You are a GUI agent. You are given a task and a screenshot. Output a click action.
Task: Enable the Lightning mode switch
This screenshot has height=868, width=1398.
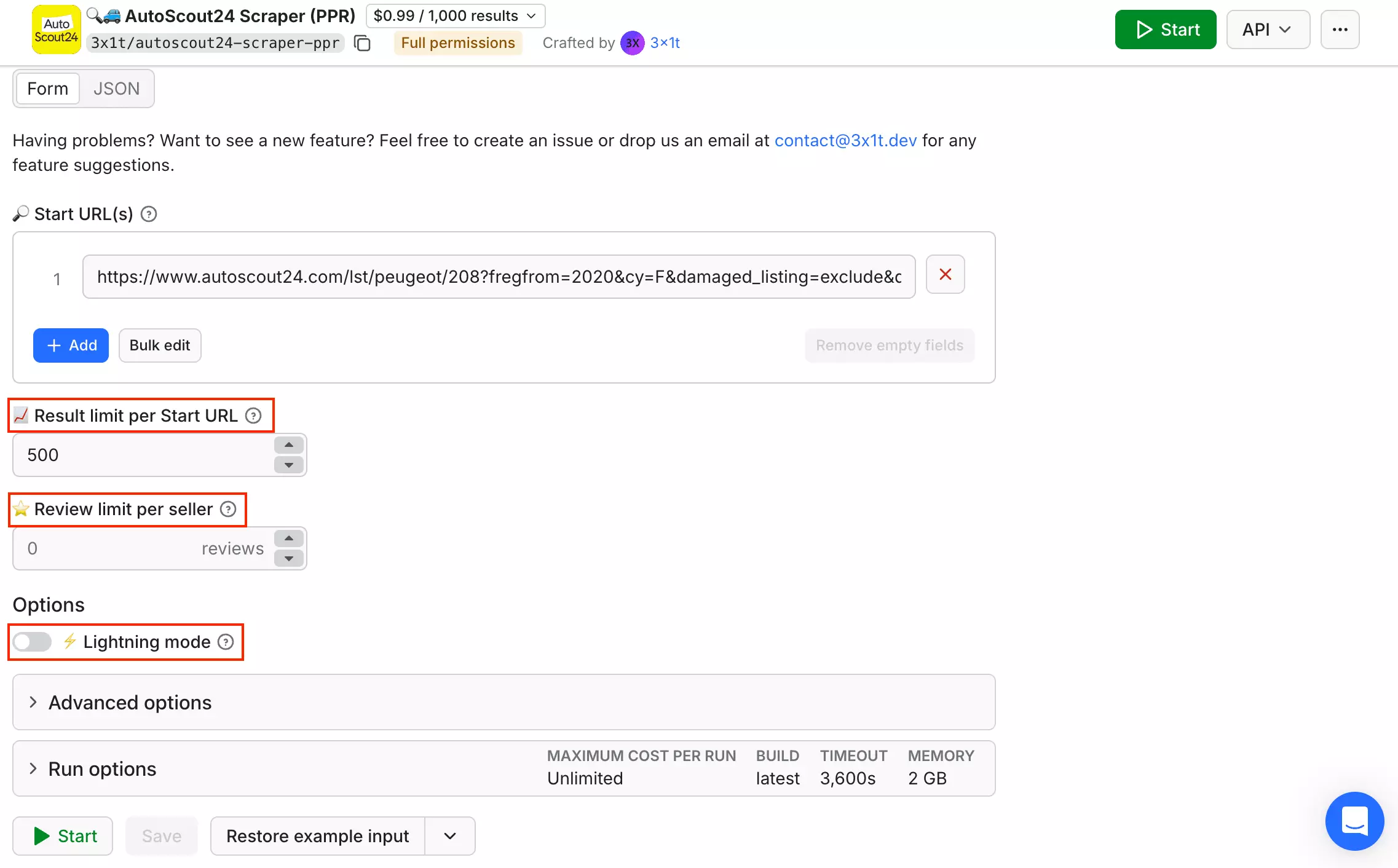[x=33, y=642]
